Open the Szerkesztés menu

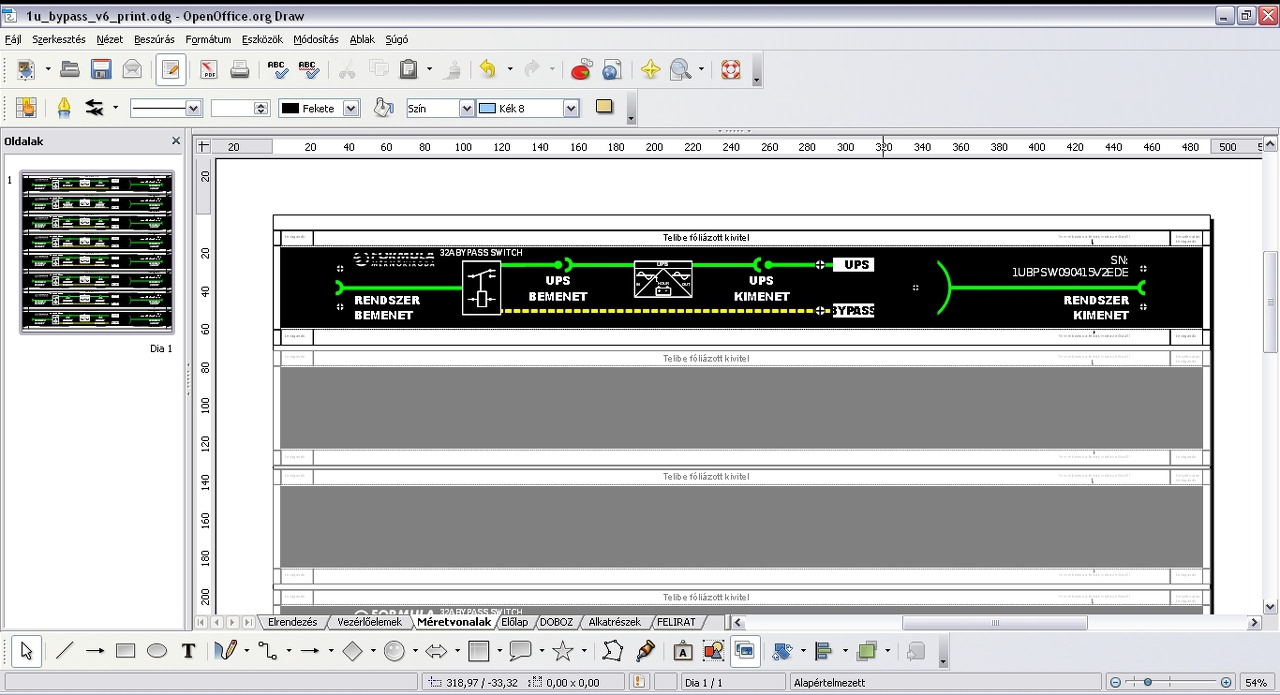(59, 40)
